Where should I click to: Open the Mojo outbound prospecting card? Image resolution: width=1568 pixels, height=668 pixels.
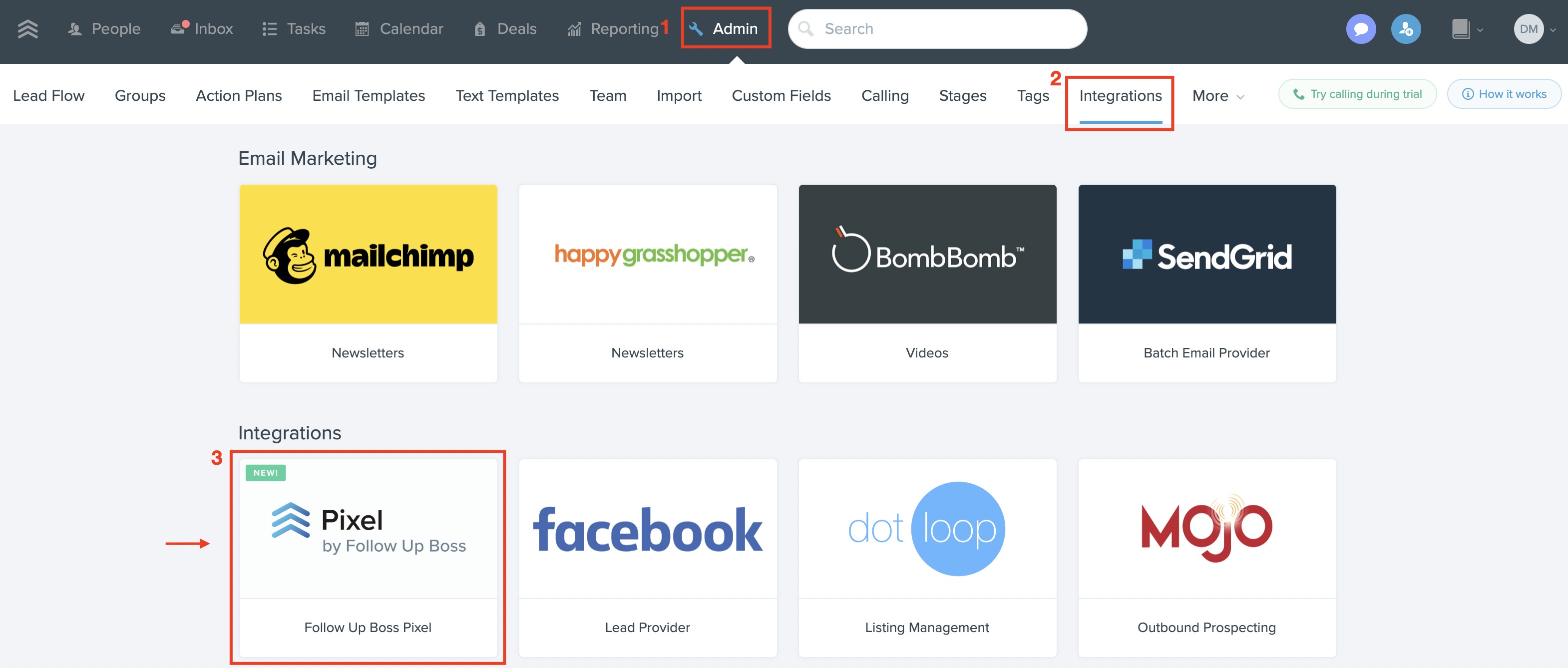tap(1207, 558)
